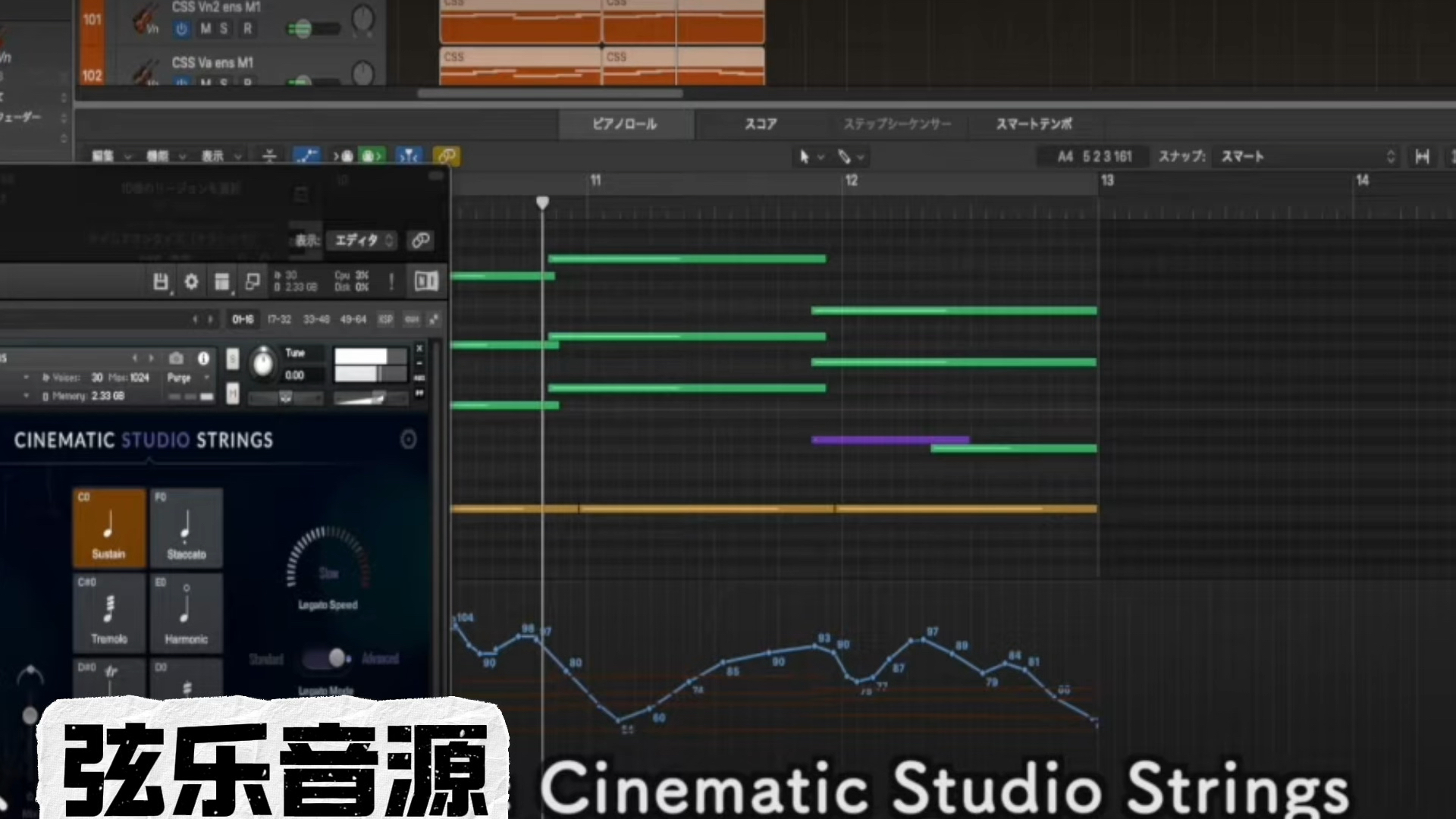This screenshot has height=819, width=1456.
Task: Click the instrument info icon
Action: coord(203,358)
